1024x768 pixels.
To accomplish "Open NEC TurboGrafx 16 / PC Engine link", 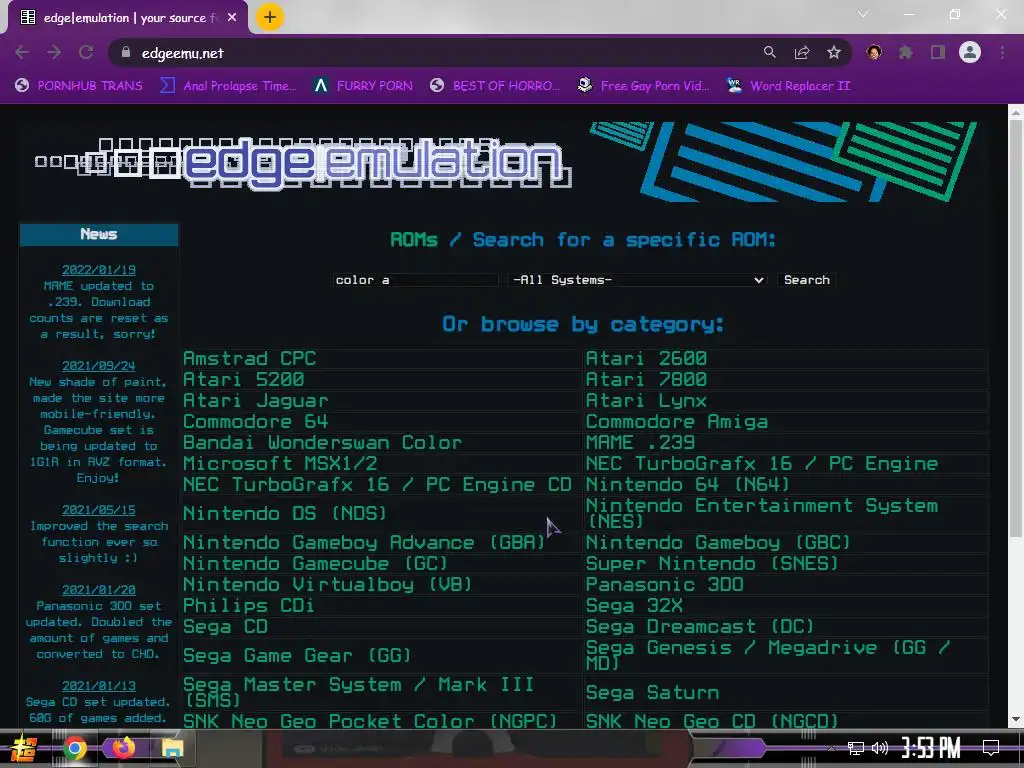I will [761, 463].
